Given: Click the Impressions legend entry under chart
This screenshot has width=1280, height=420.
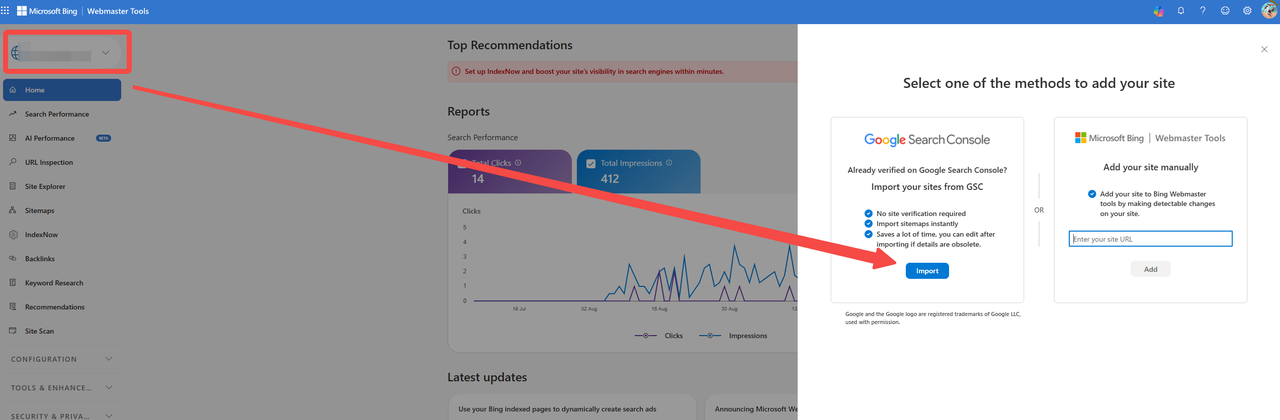Looking at the screenshot, I should 733,336.
